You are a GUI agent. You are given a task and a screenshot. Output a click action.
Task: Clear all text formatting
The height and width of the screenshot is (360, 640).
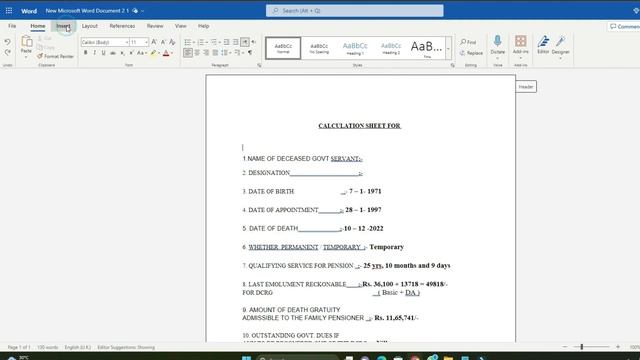coord(172,42)
